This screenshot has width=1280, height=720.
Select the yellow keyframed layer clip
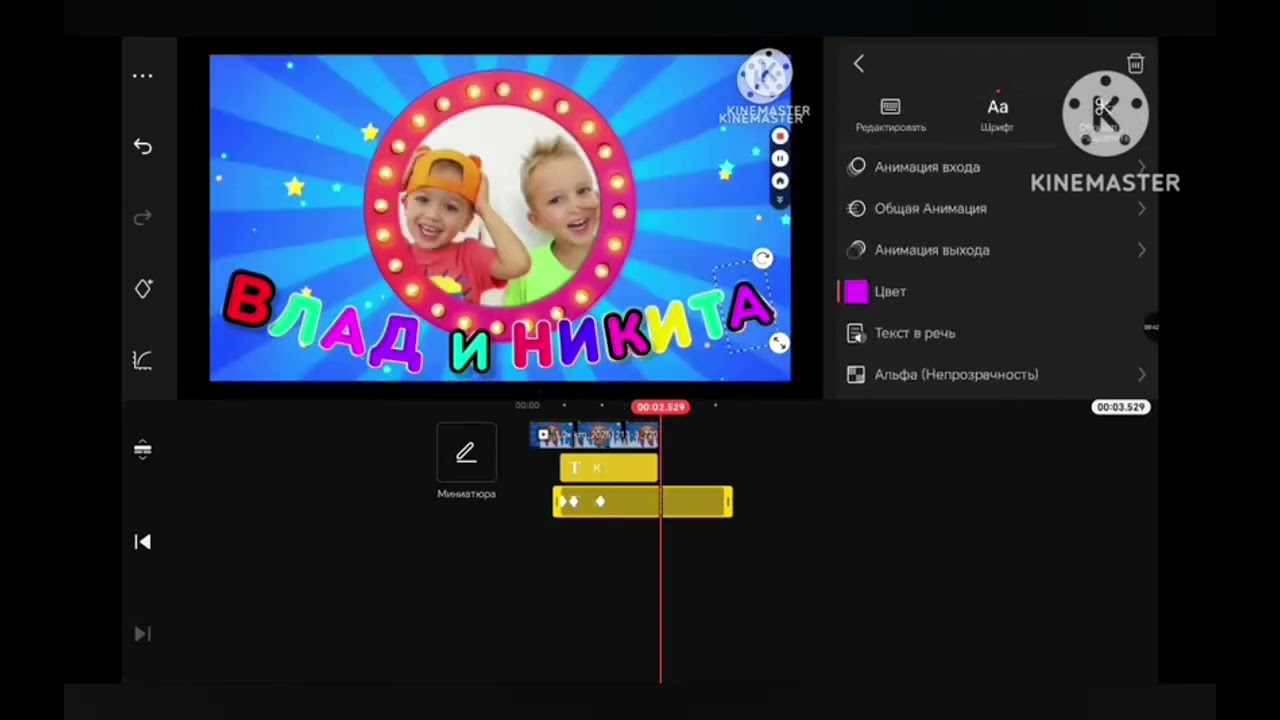[642, 501]
